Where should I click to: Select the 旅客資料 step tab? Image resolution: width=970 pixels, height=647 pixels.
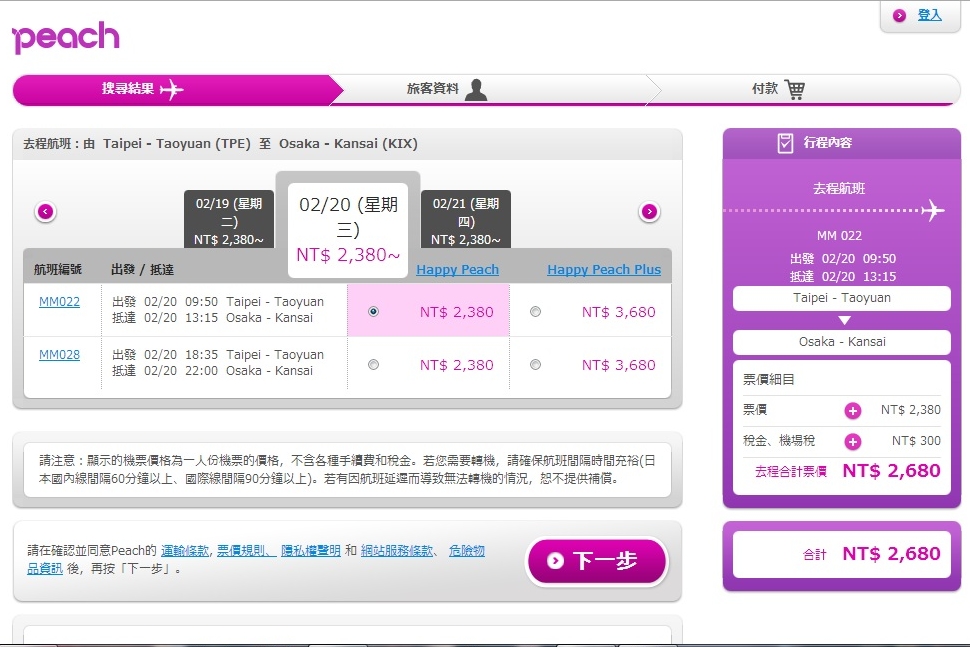click(x=495, y=90)
